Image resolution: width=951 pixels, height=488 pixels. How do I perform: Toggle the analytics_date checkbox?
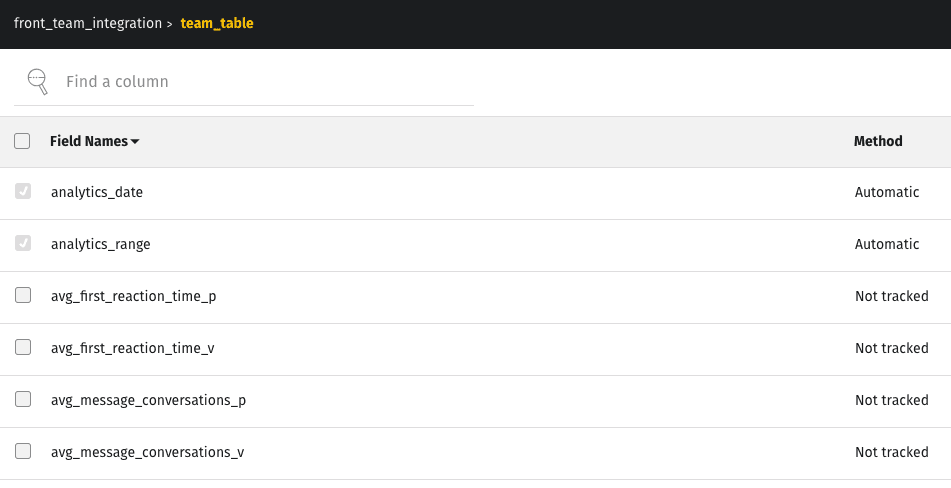(x=23, y=192)
